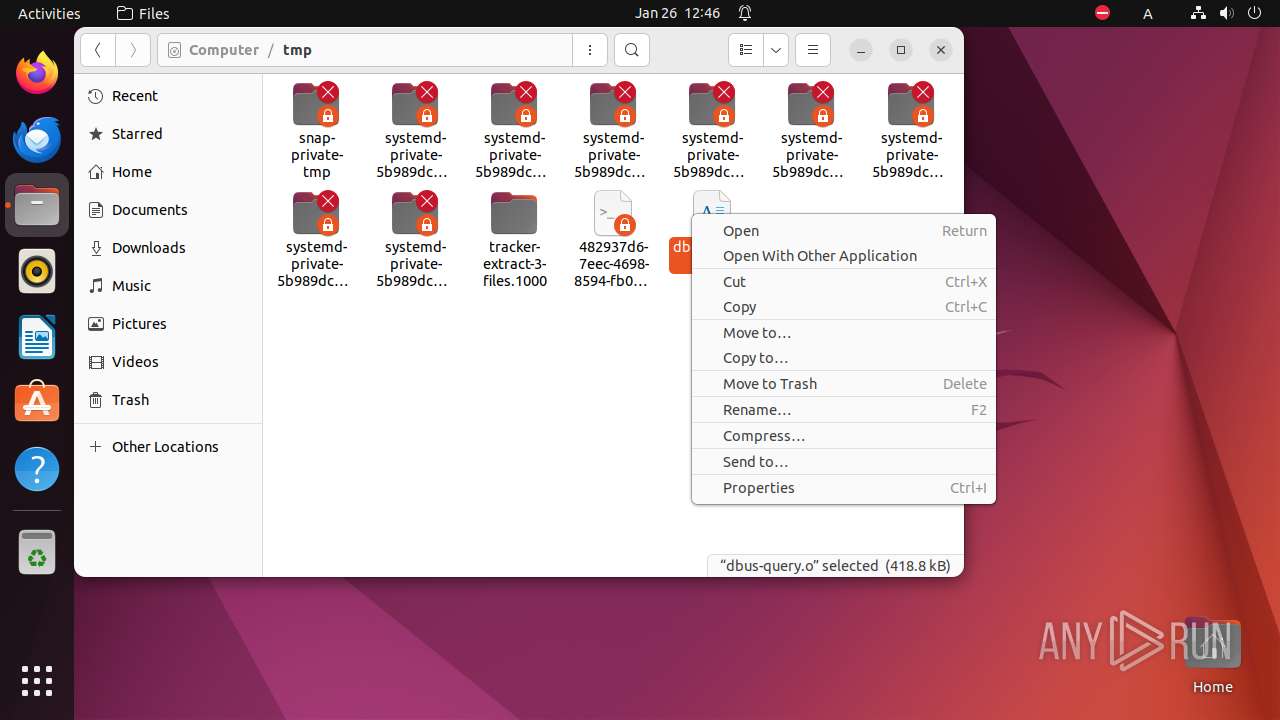
Task: Open Other Locations in the sidebar
Action: 168,447
